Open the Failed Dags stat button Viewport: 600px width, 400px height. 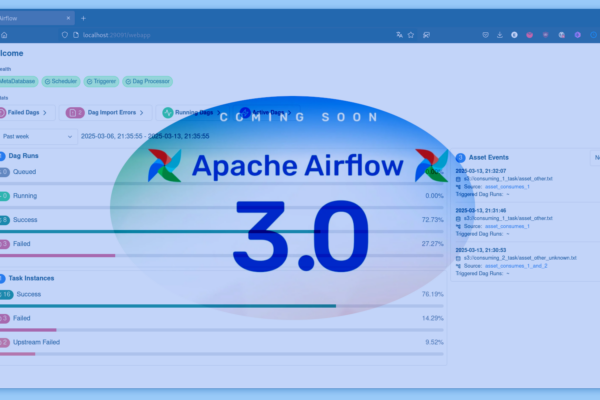[27, 113]
